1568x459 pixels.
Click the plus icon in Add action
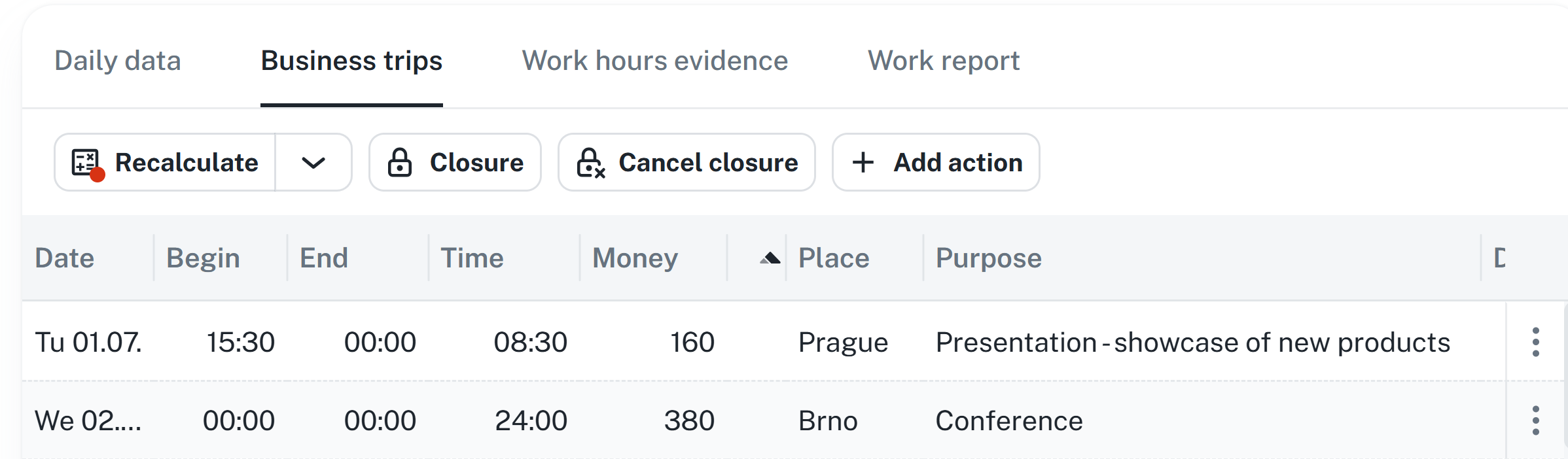coord(863,163)
